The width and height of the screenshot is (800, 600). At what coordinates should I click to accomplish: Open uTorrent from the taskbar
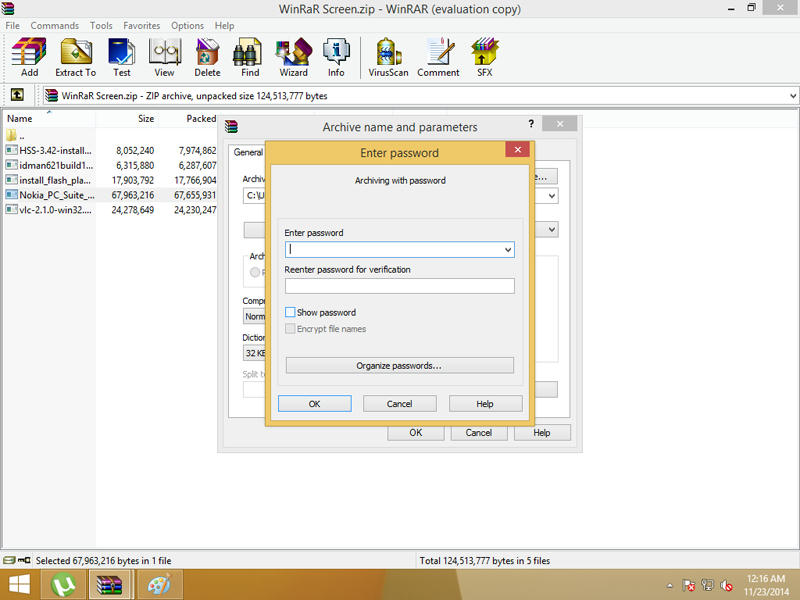pos(63,585)
